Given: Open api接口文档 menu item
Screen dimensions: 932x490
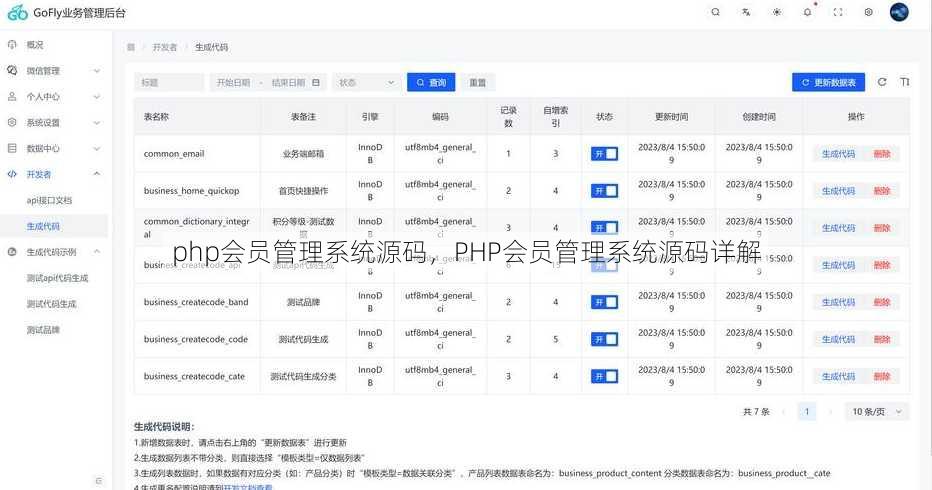Looking at the screenshot, I should [49, 200].
